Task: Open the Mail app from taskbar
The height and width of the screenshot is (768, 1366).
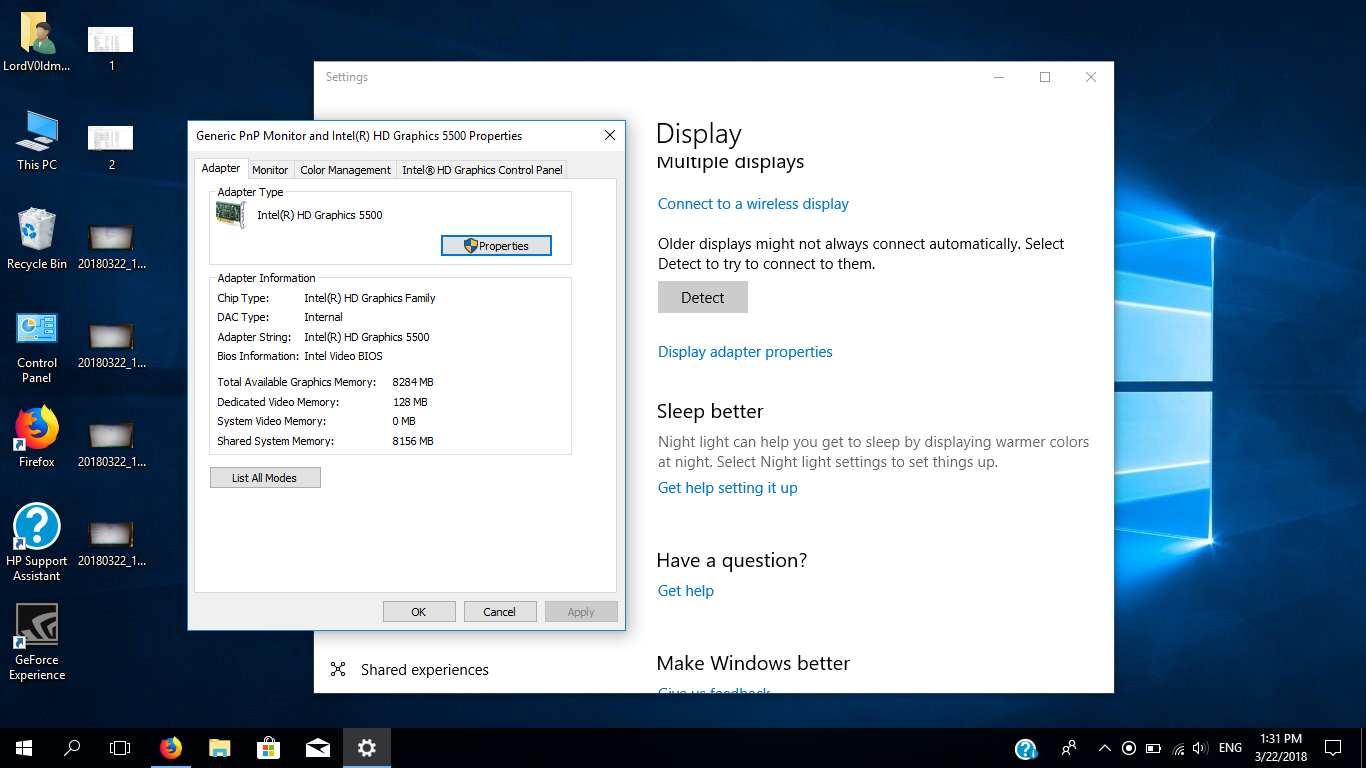Action: point(318,748)
